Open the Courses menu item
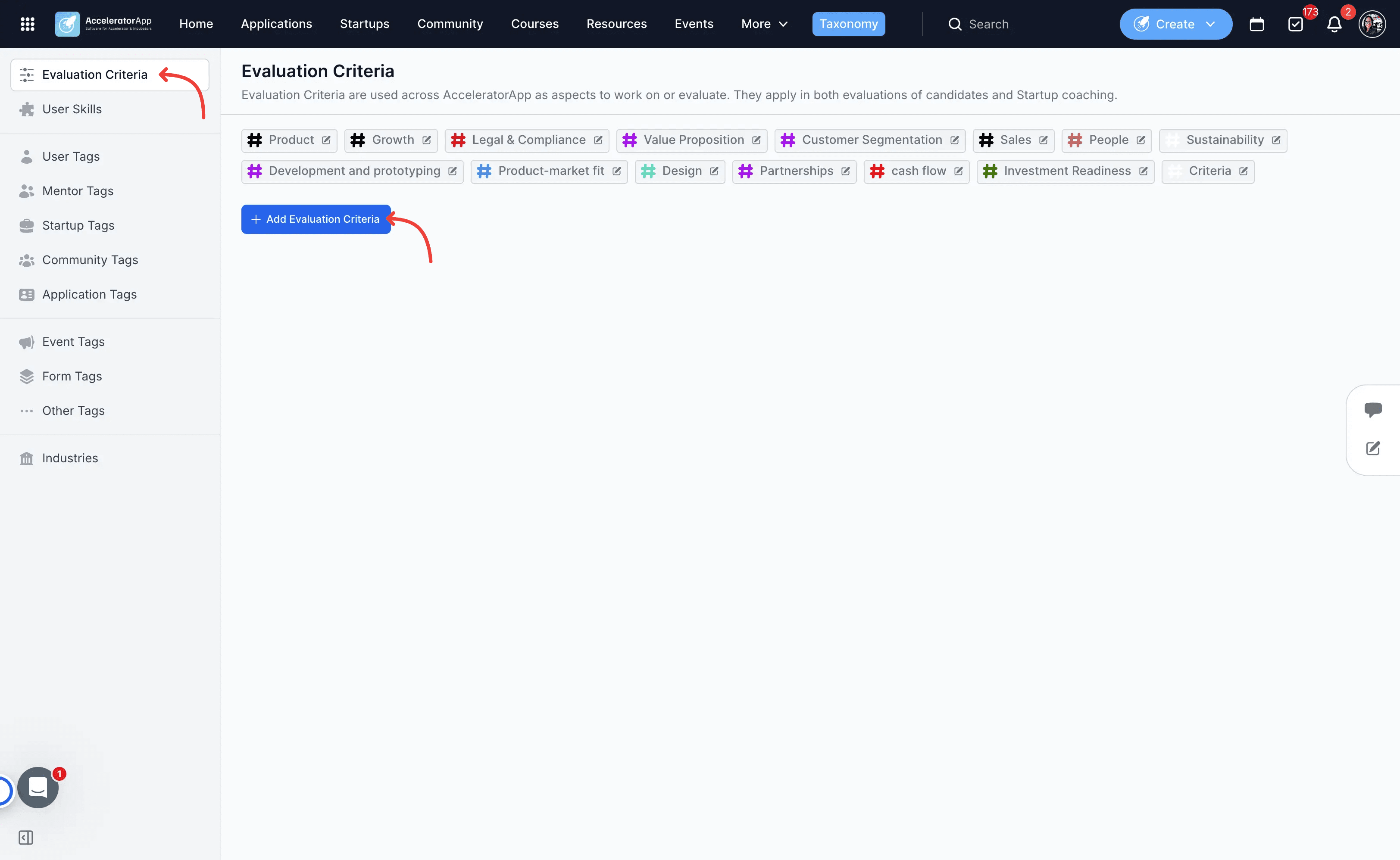Screen dimensions: 1400x860 pyautogui.click(x=534, y=24)
